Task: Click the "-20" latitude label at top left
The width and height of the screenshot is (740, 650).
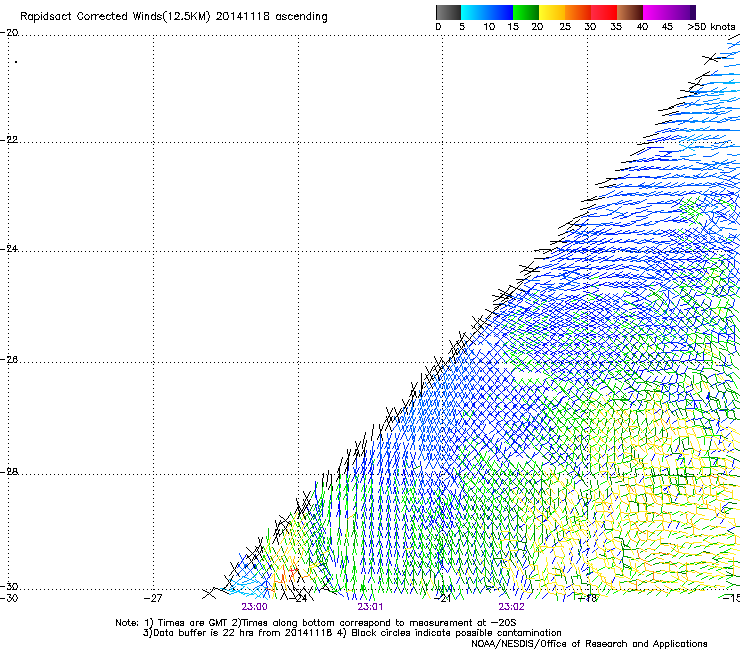Action: 9,33
